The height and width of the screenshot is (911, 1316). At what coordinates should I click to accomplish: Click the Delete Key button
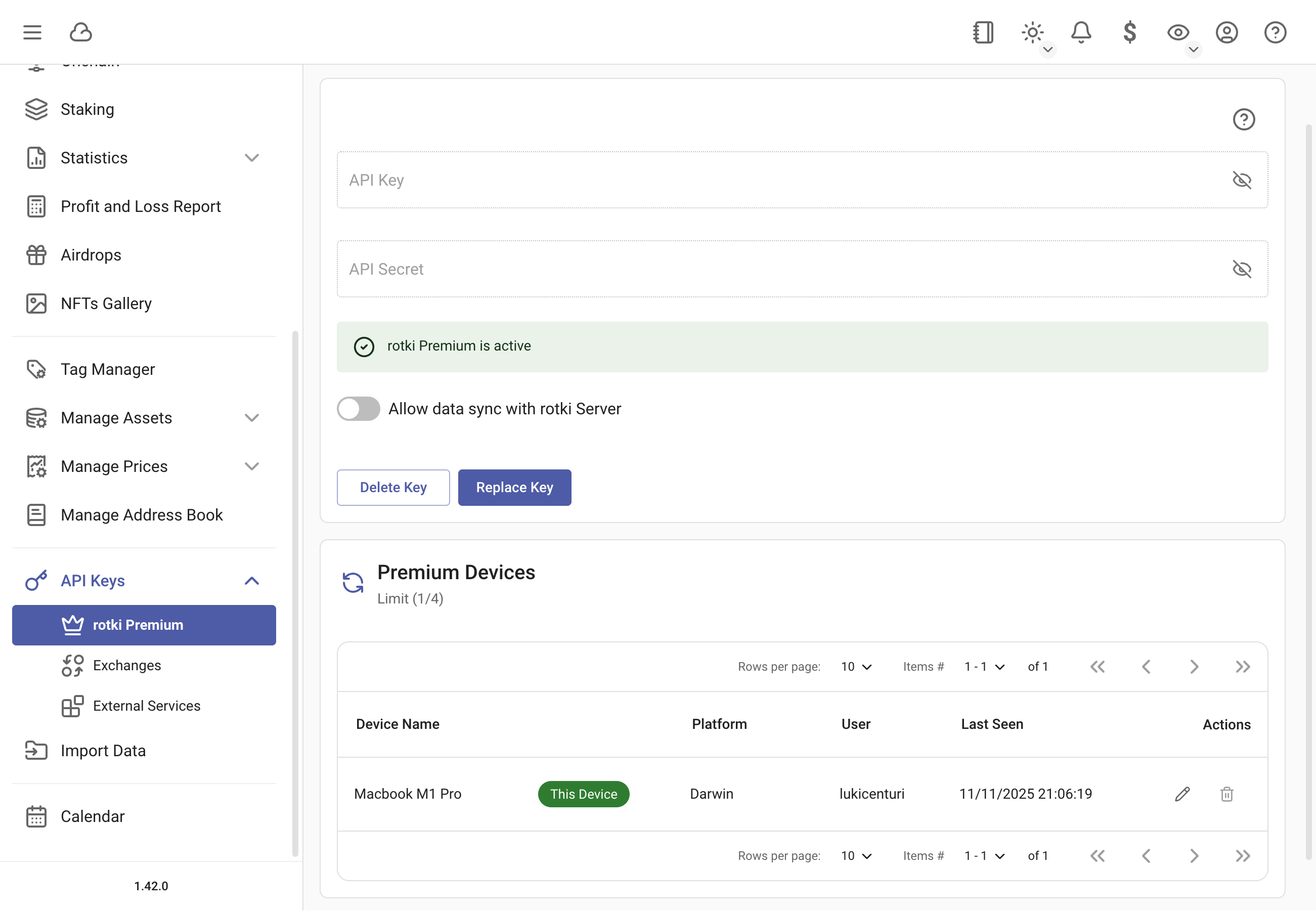(392, 488)
